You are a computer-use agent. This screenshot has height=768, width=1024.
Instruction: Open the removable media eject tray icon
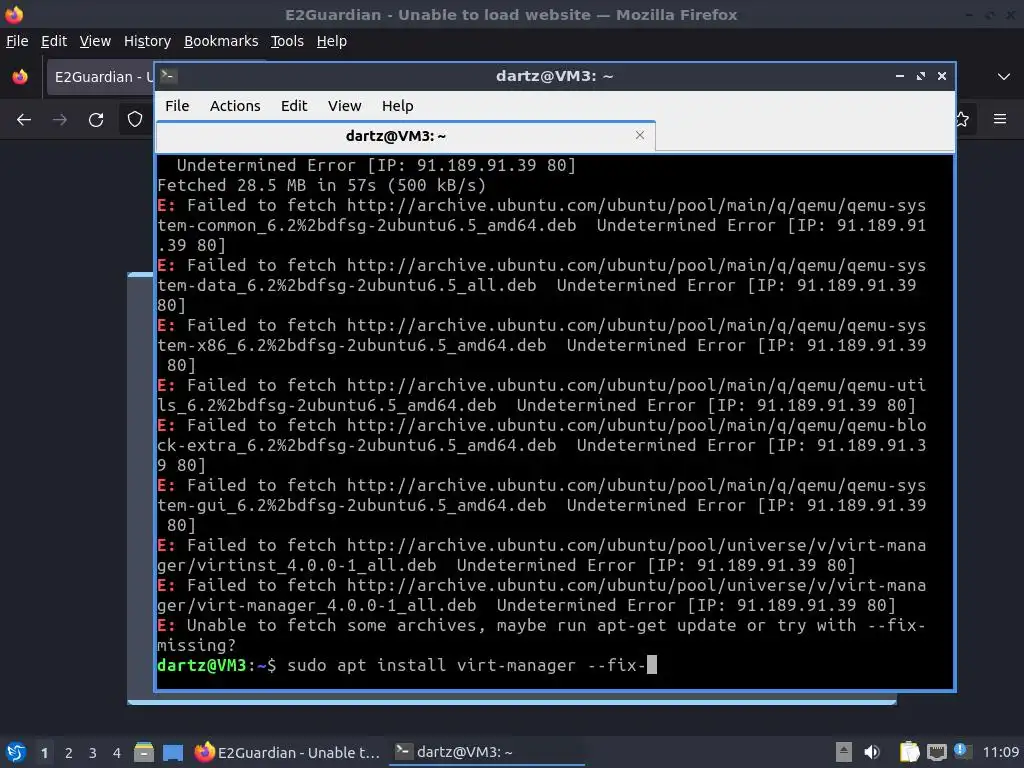844,752
